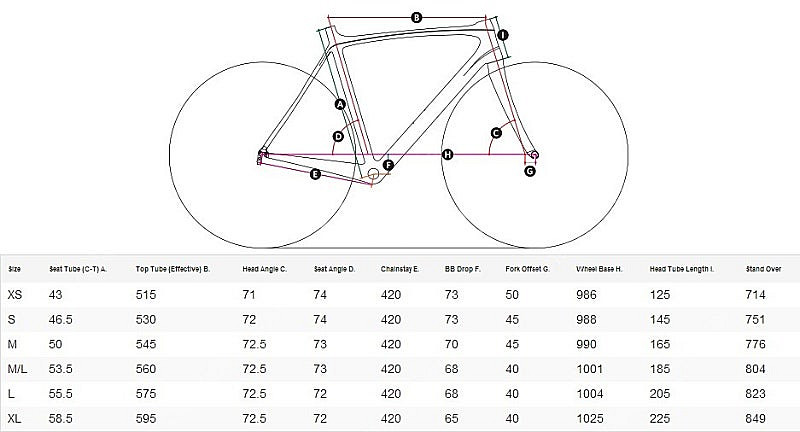800x432 pixels.
Task: Select the Top Tube (Effective) B. header
Action: (x=173, y=269)
